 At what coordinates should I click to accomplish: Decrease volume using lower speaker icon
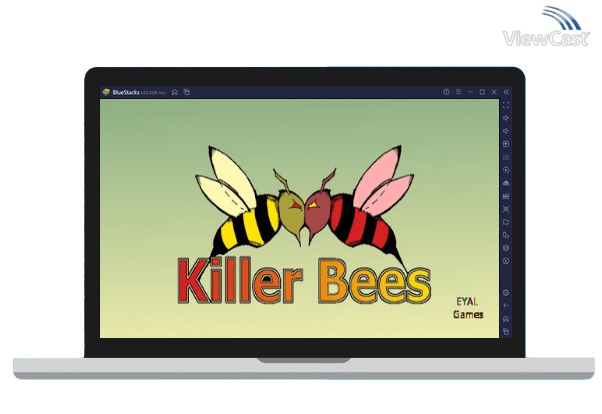506,131
